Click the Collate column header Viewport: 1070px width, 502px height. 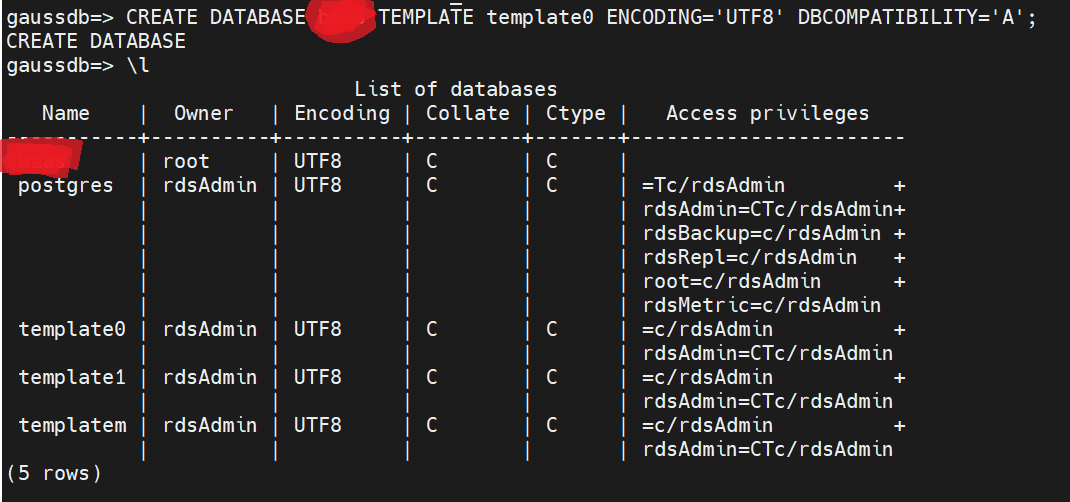coord(467,114)
